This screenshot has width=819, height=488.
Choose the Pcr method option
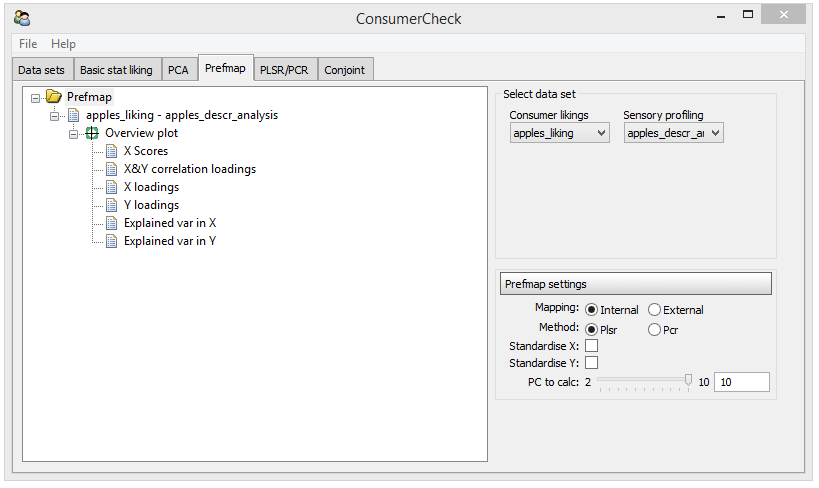(654, 330)
